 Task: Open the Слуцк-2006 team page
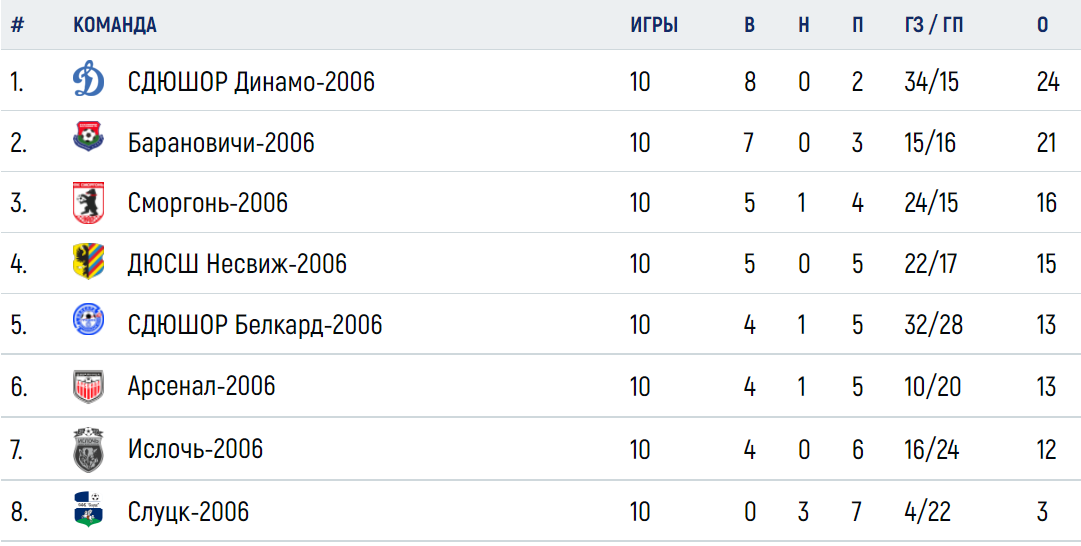(x=188, y=512)
